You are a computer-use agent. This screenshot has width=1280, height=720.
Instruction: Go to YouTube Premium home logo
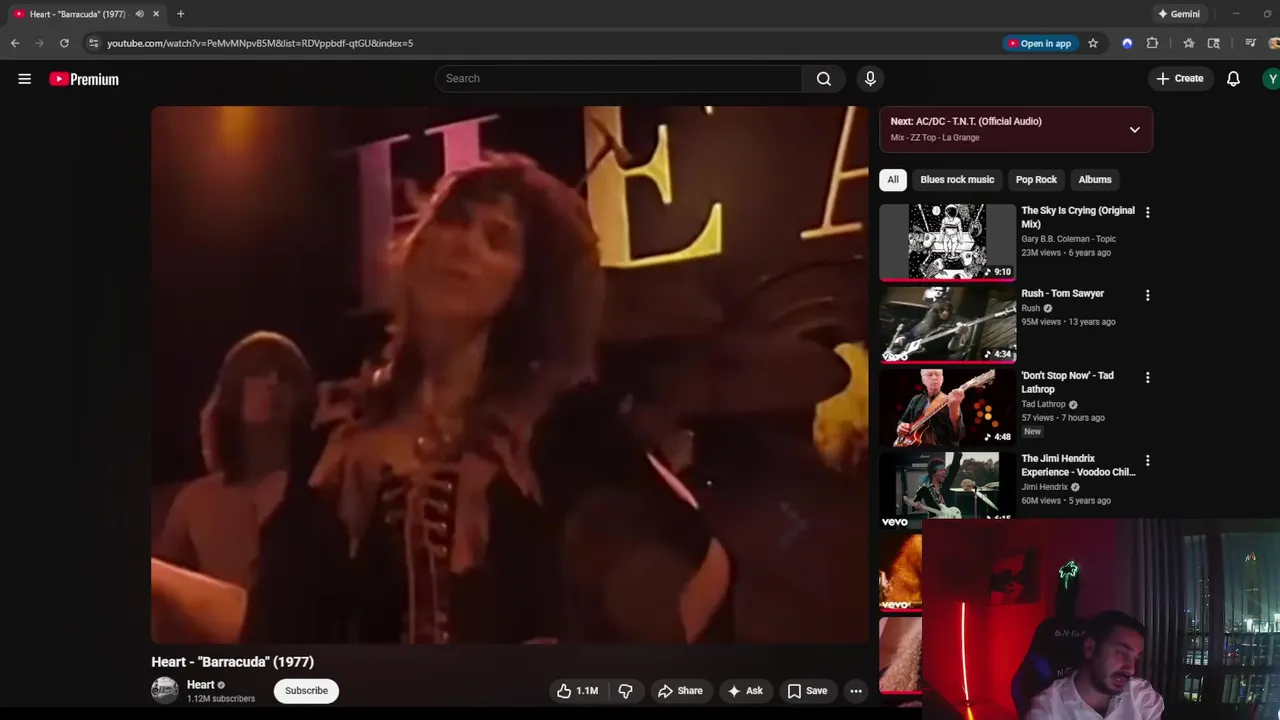[x=84, y=79]
